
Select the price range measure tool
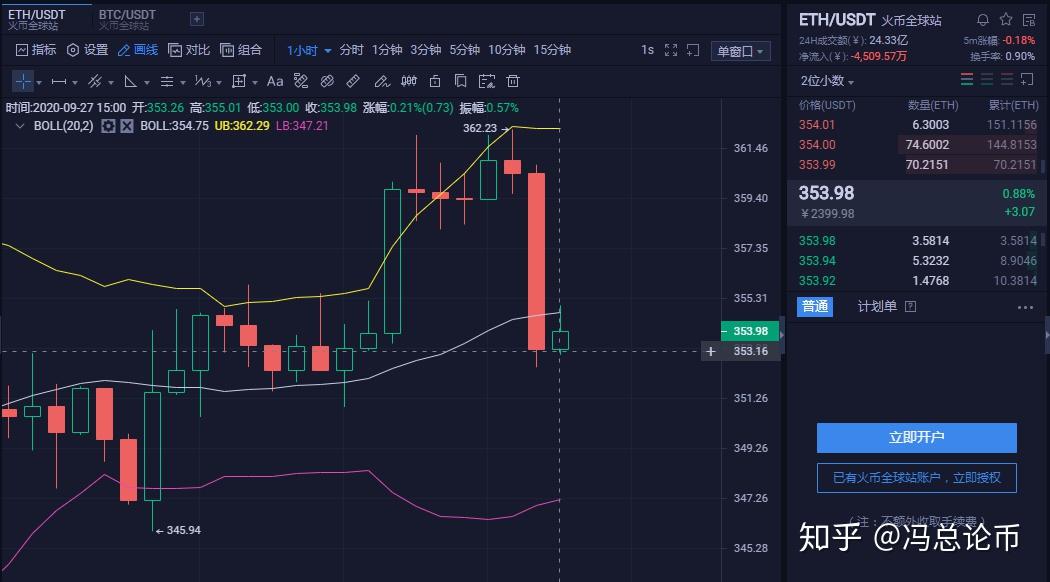[239, 82]
